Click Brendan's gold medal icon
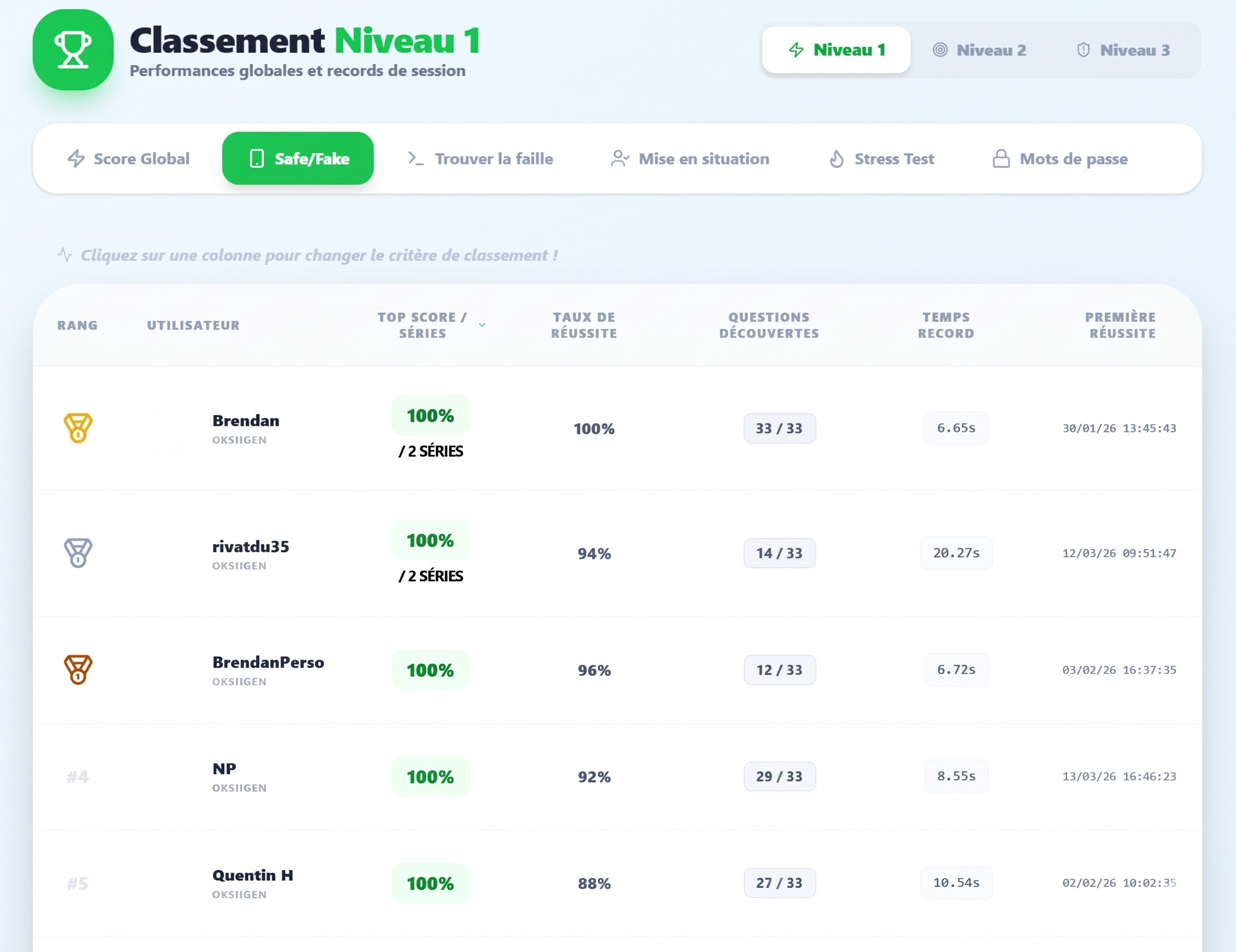The width and height of the screenshot is (1236, 952). coord(78,428)
